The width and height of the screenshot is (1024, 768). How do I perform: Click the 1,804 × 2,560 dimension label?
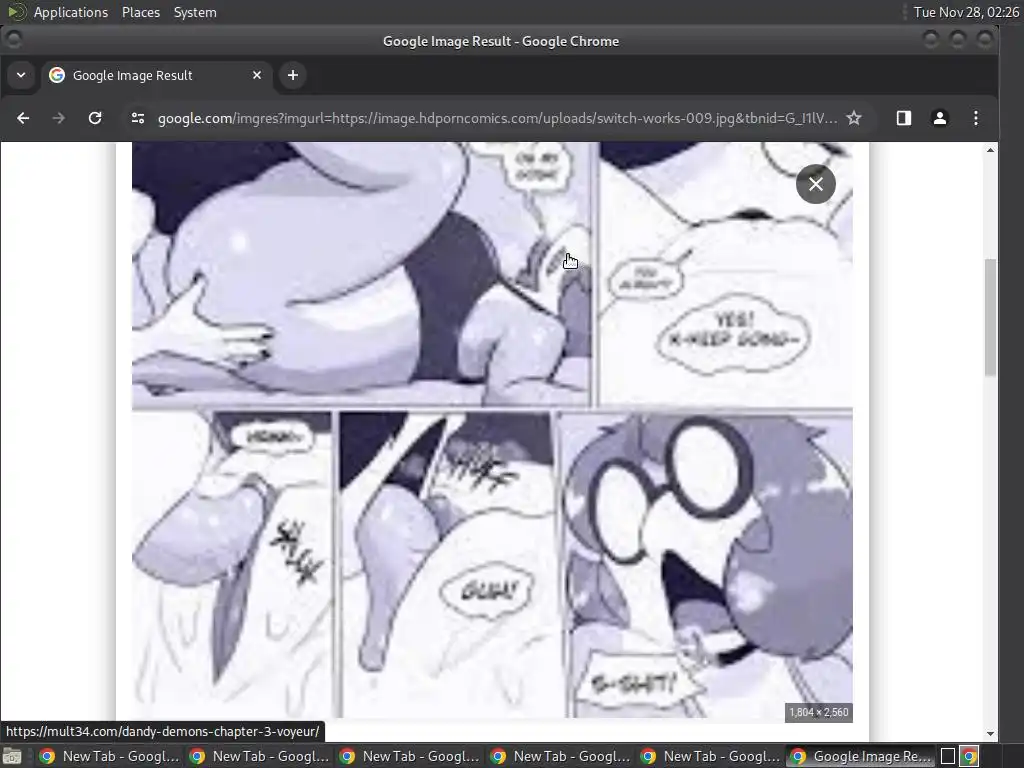point(819,712)
